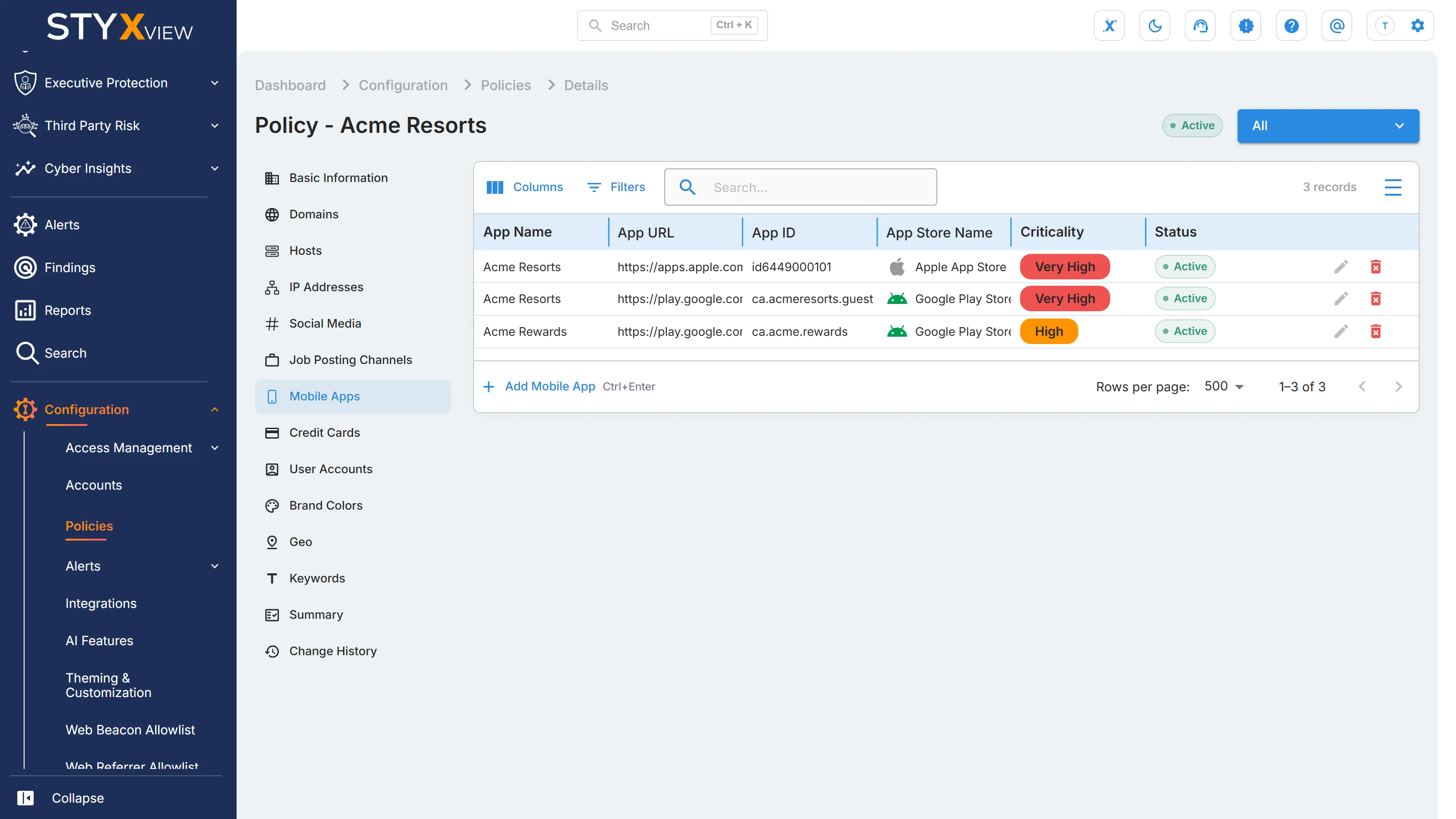The image size is (1456, 819).
Task: Click Add Mobile App
Action: [540, 387]
